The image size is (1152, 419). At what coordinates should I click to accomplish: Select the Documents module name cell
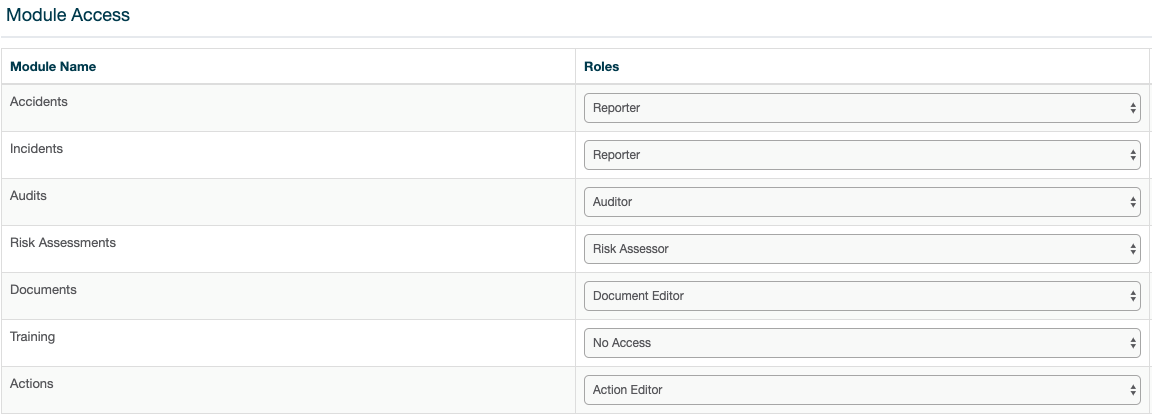tap(288, 296)
